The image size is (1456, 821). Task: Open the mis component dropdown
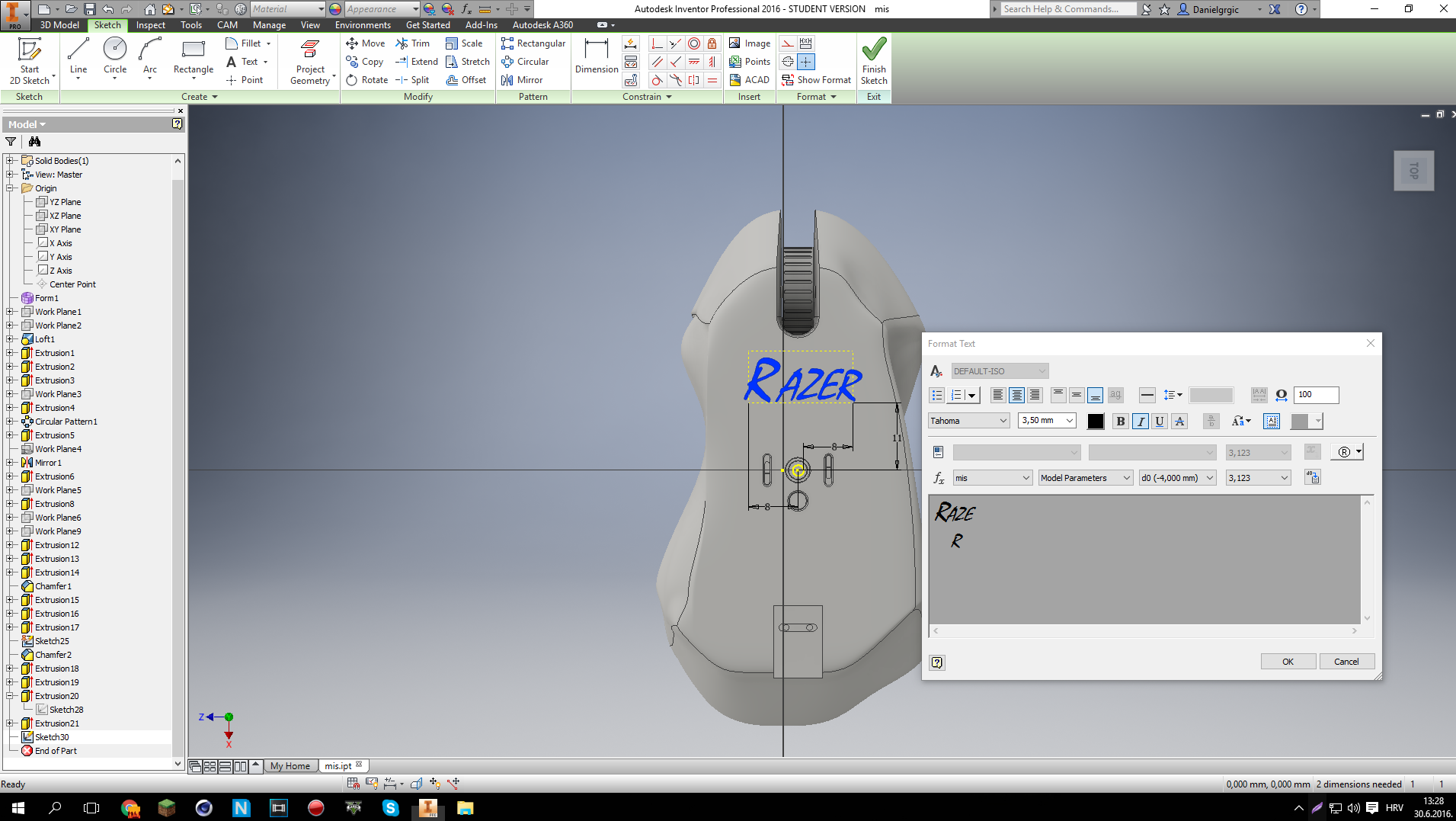(993, 478)
